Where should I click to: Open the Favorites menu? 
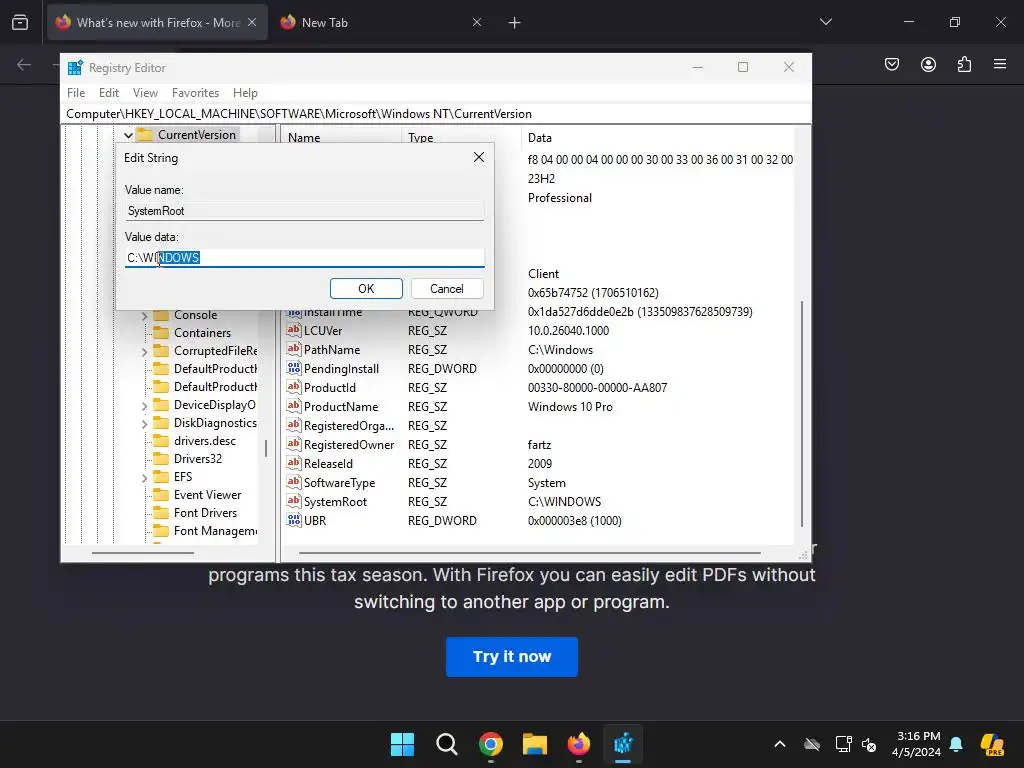(x=195, y=93)
